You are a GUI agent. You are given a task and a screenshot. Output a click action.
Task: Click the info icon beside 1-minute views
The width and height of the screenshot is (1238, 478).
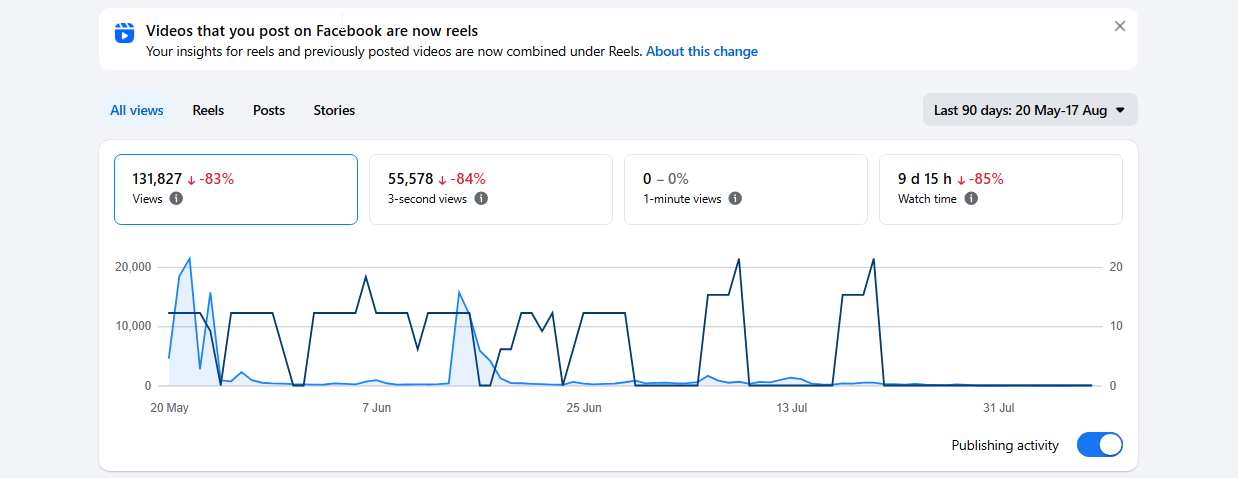click(x=735, y=199)
